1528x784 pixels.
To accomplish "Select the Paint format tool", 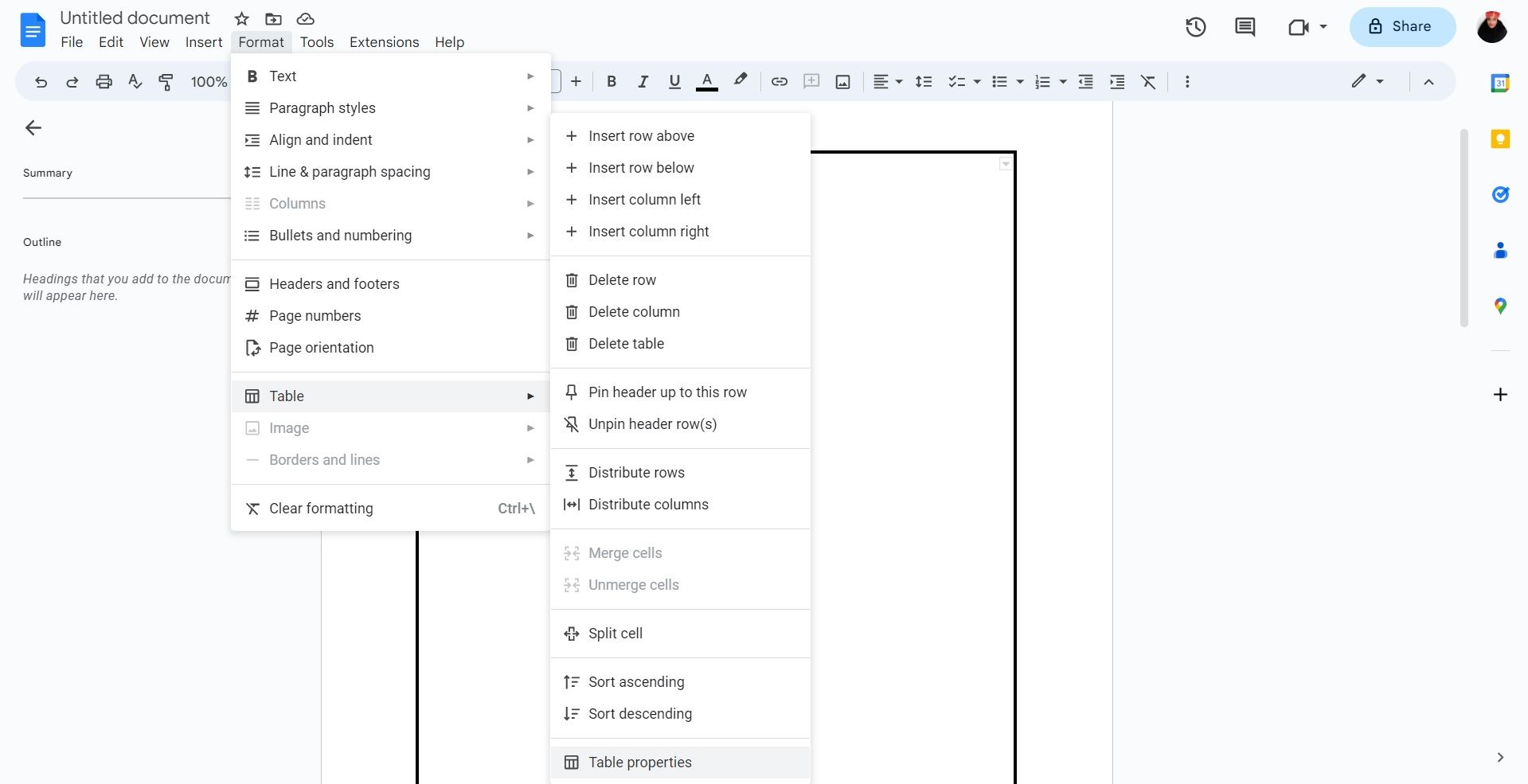I will (166, 81).
